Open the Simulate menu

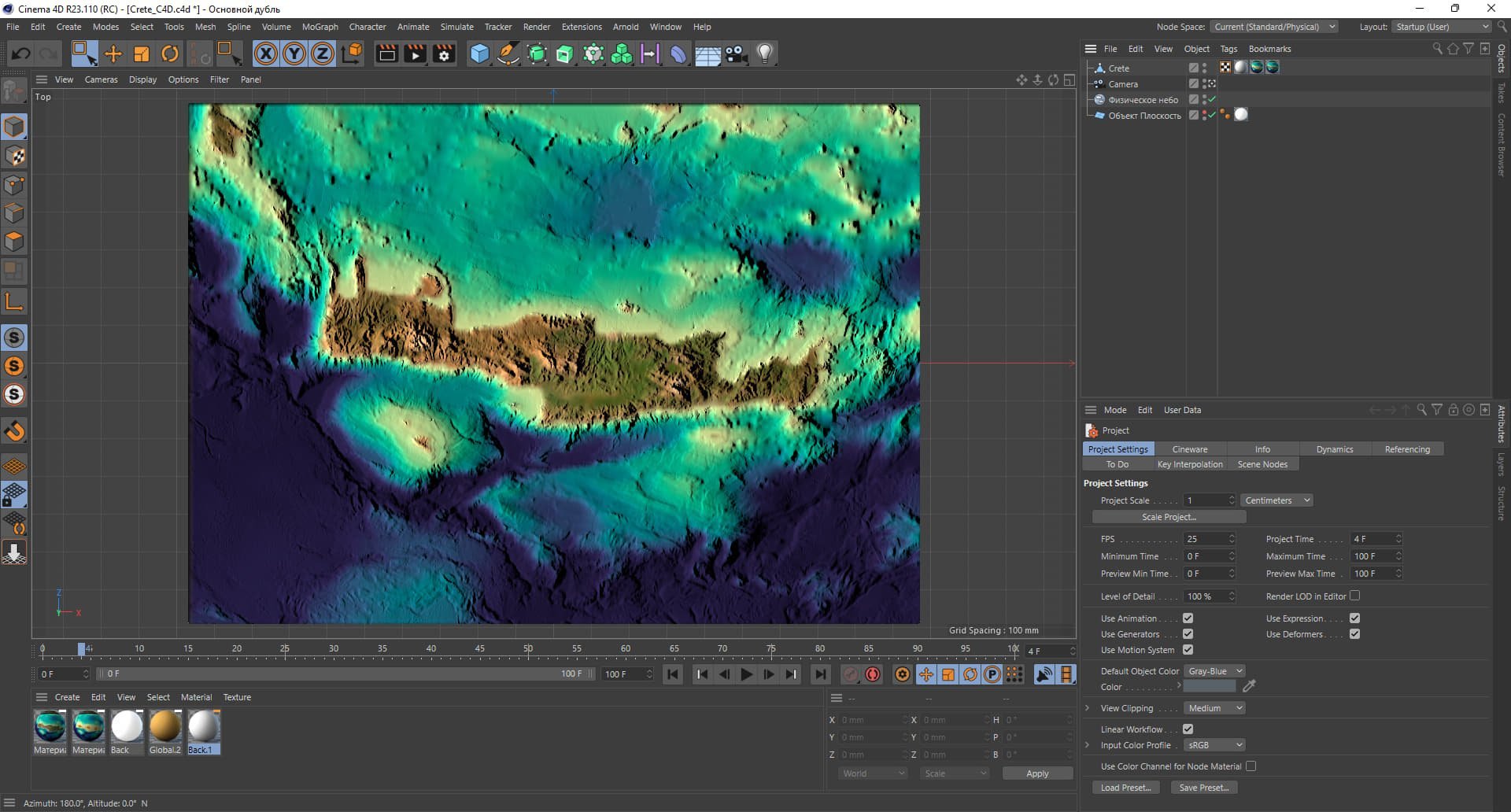click(x=457, y=27)
